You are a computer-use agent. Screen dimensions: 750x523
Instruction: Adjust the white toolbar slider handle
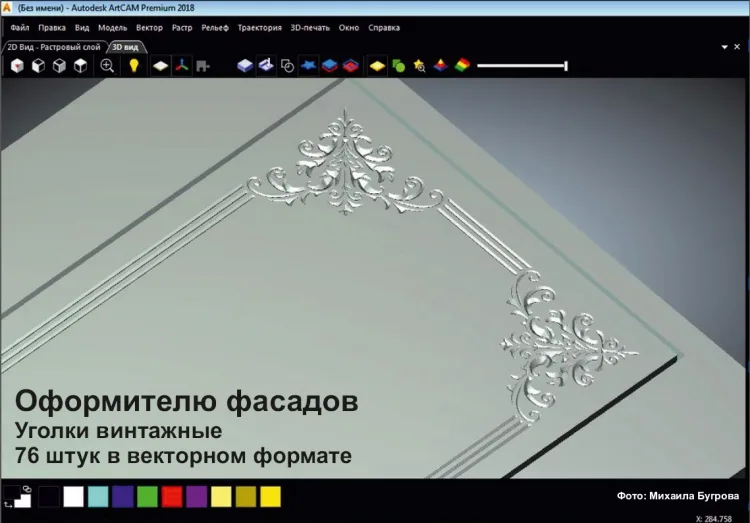(x=566, y=66)
